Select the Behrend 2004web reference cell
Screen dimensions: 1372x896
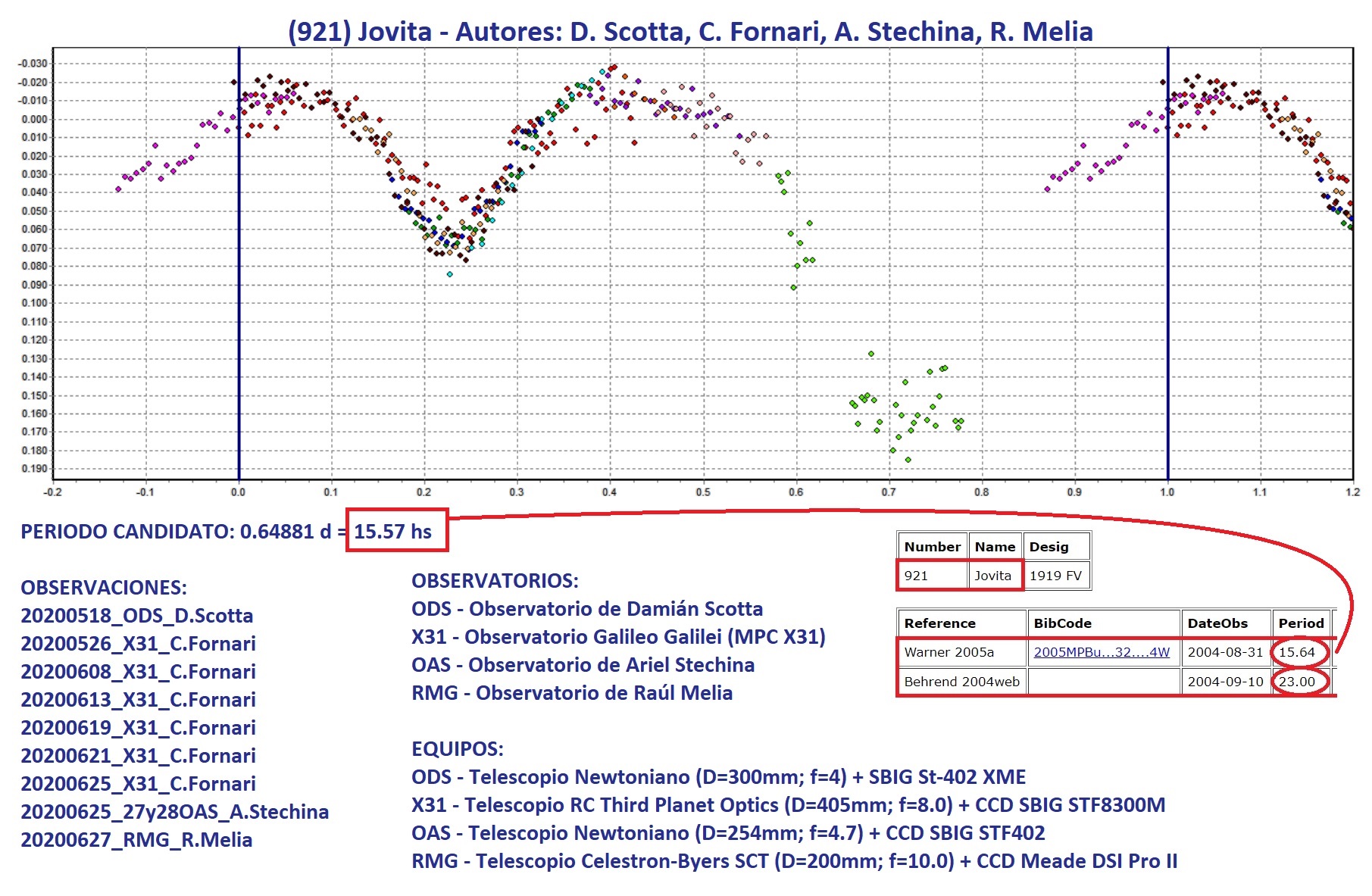pyautogui.click(x=961, y=682)
